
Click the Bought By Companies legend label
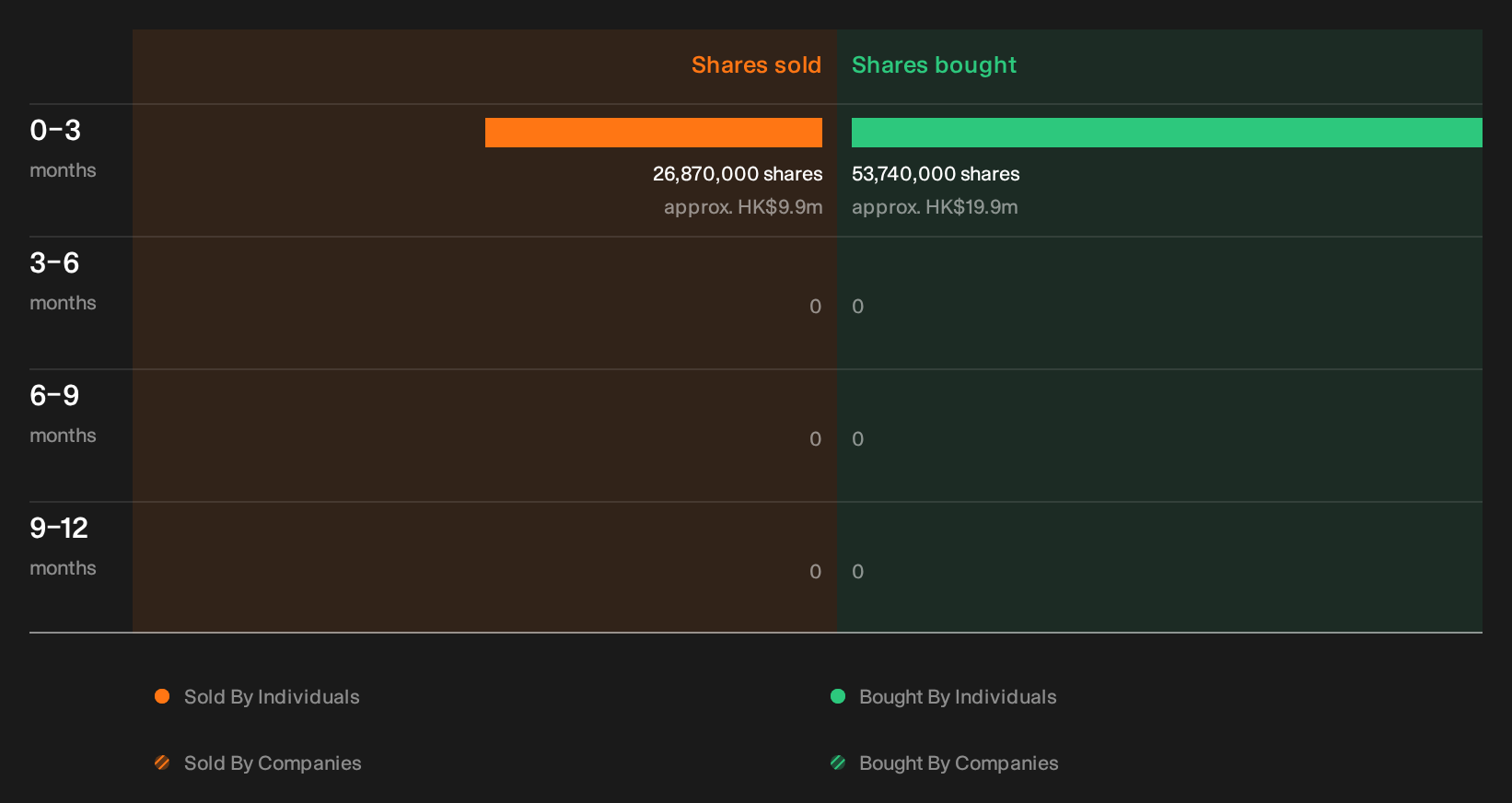[x=959, y=763]
